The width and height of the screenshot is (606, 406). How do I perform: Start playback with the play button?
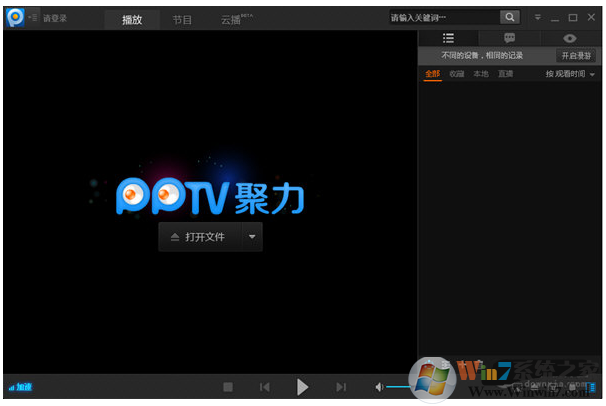(x=302, y=387)
